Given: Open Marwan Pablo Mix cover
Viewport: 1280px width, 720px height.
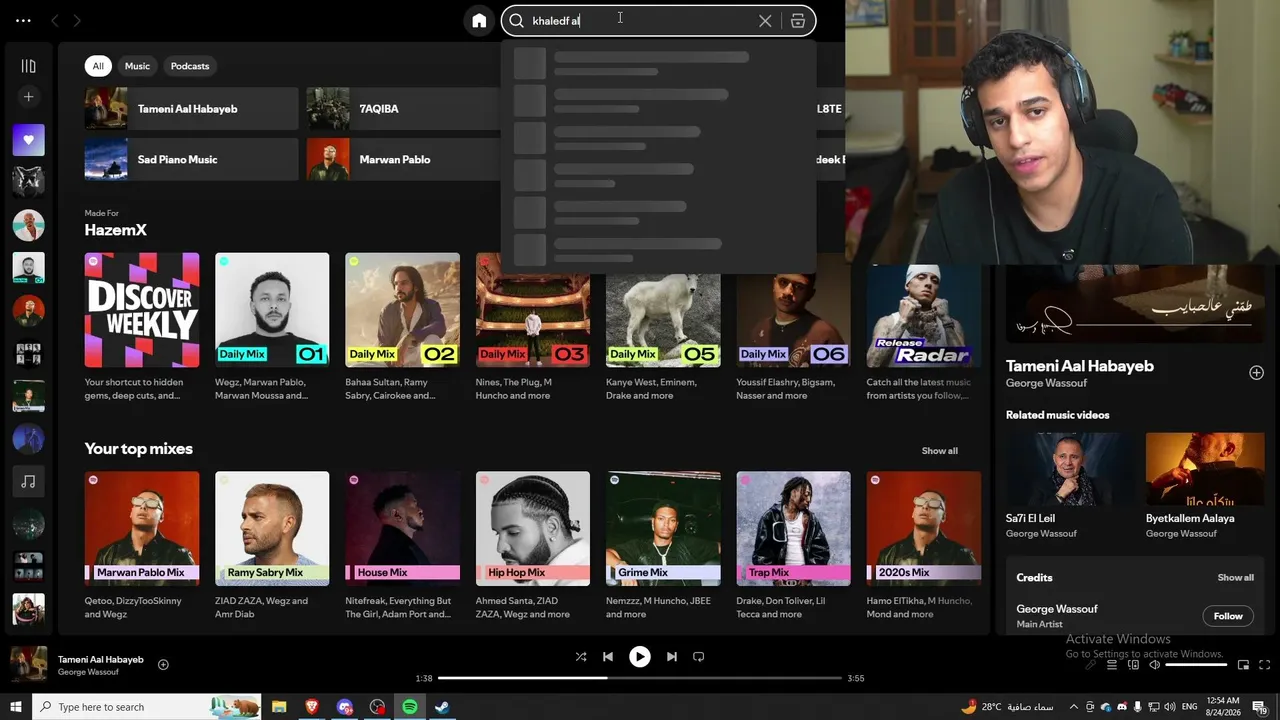Looking at the screenshot, I should tap(142, 529).
